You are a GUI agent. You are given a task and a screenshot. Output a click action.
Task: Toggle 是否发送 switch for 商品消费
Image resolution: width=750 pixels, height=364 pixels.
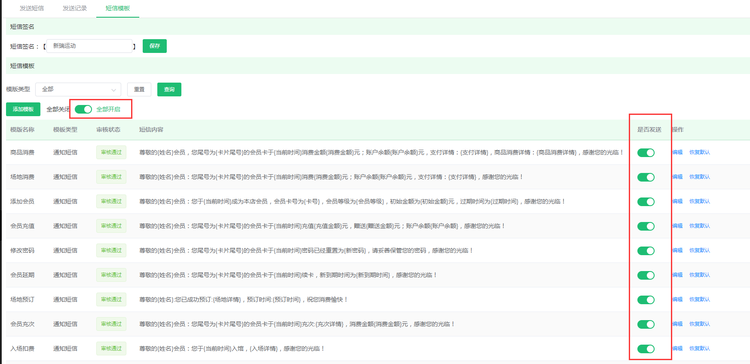(646, 153)
